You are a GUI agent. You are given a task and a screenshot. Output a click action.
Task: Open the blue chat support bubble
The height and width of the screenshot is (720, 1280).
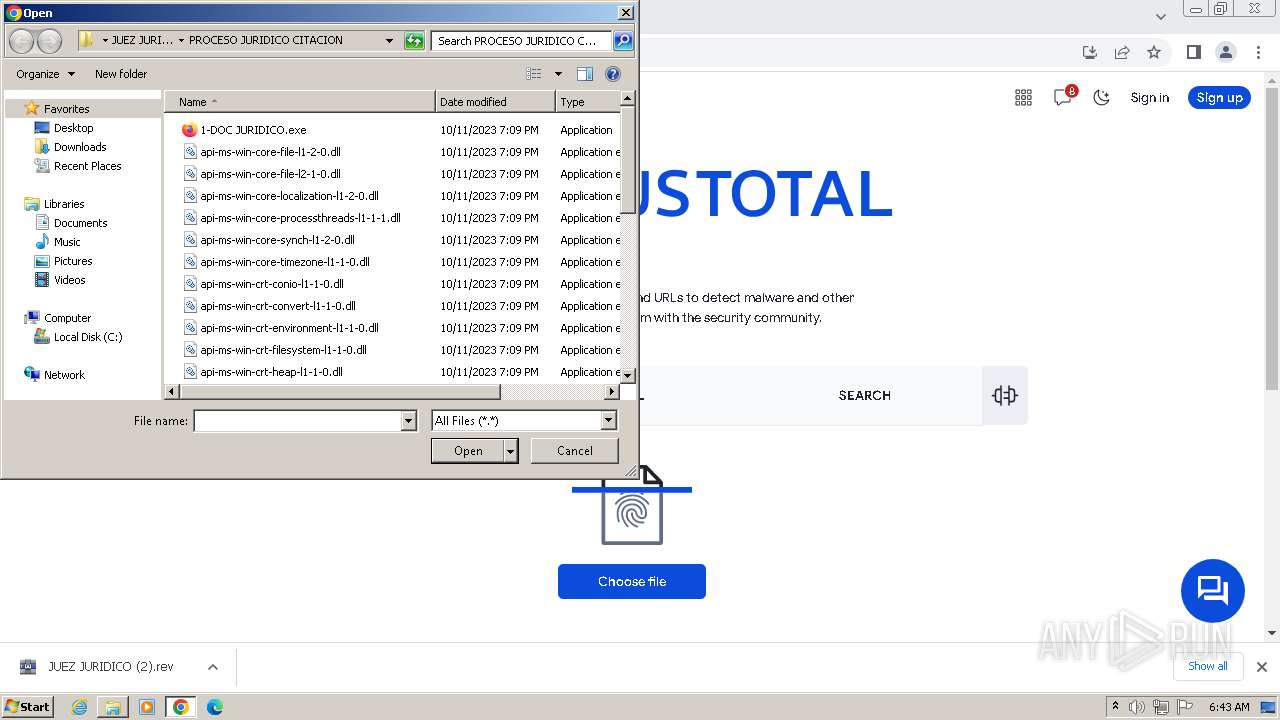point(1212,590)
